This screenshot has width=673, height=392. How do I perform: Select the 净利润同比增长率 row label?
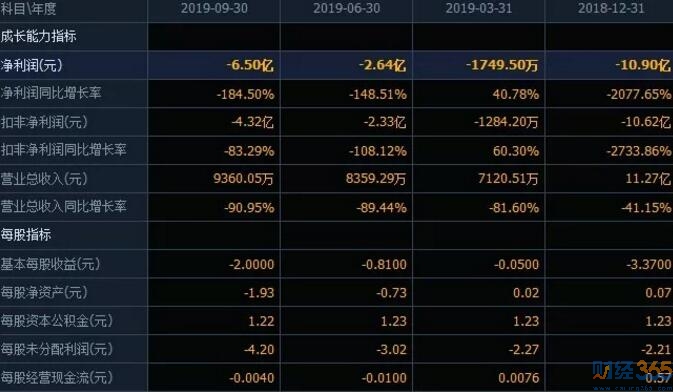[51, 93]
